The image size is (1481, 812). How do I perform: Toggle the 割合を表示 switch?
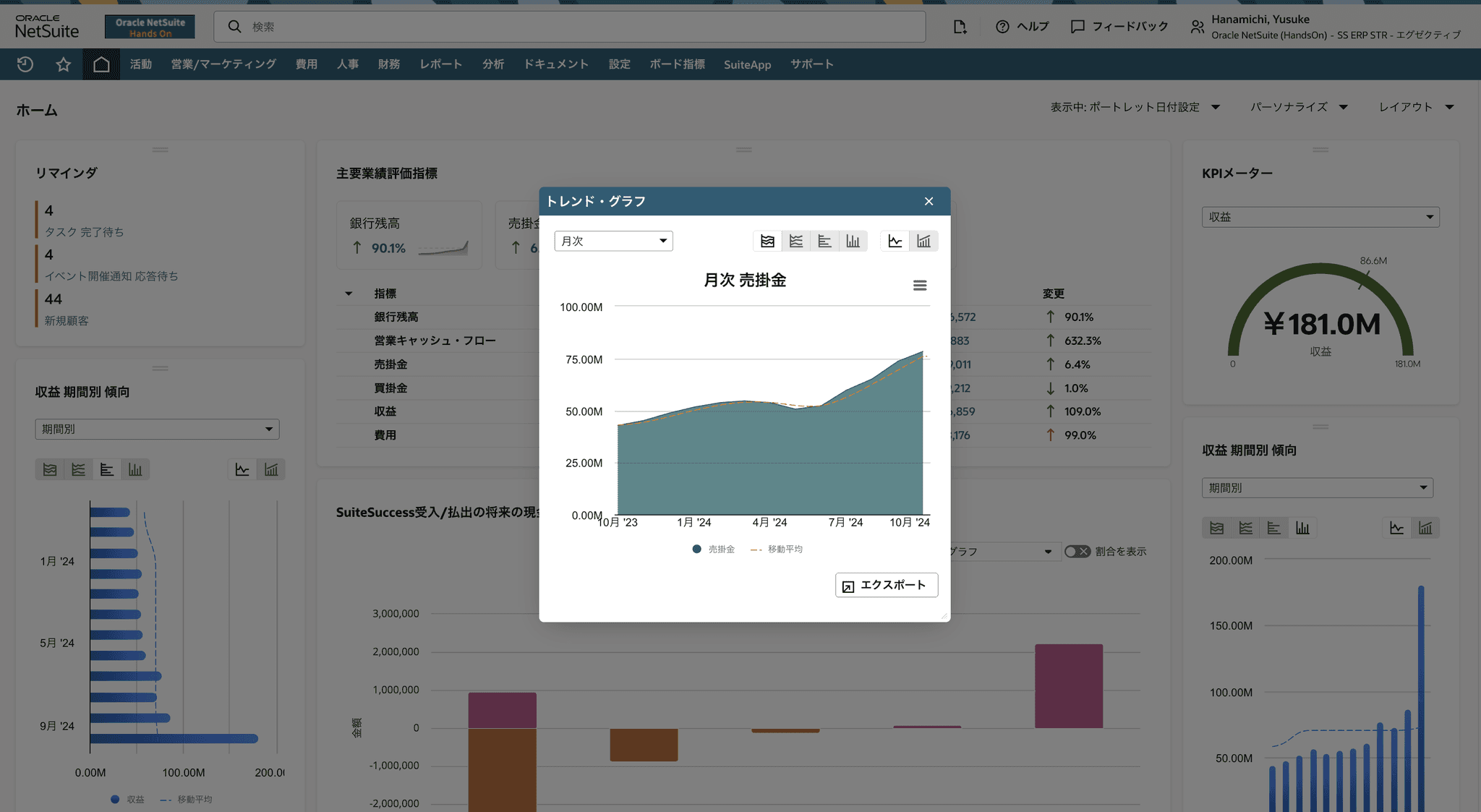1077,552
